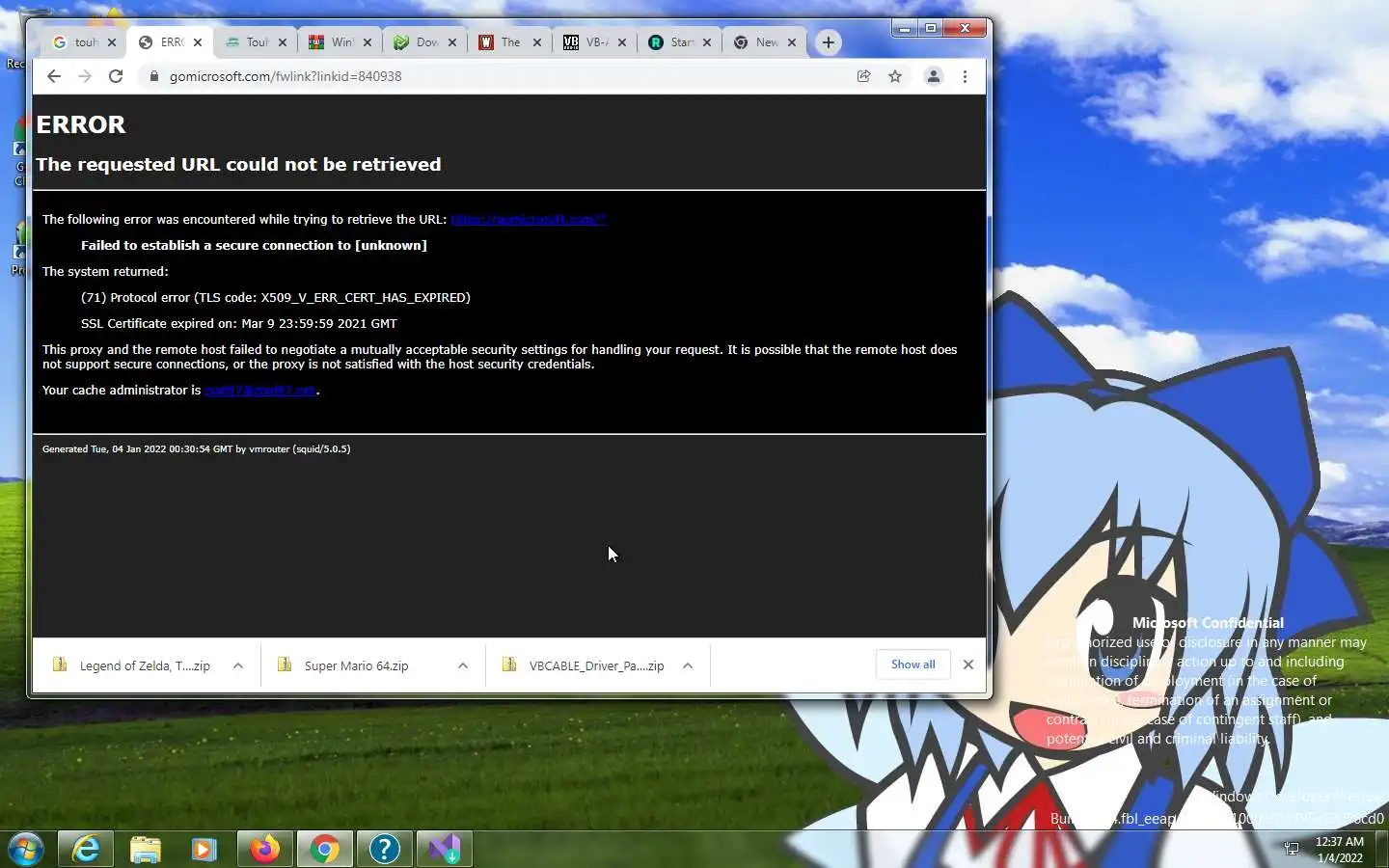Open Windows Explorer folder in taskbar
Image resolution: width=1389 pixels, height=868 pixels.
coord(146,850)
